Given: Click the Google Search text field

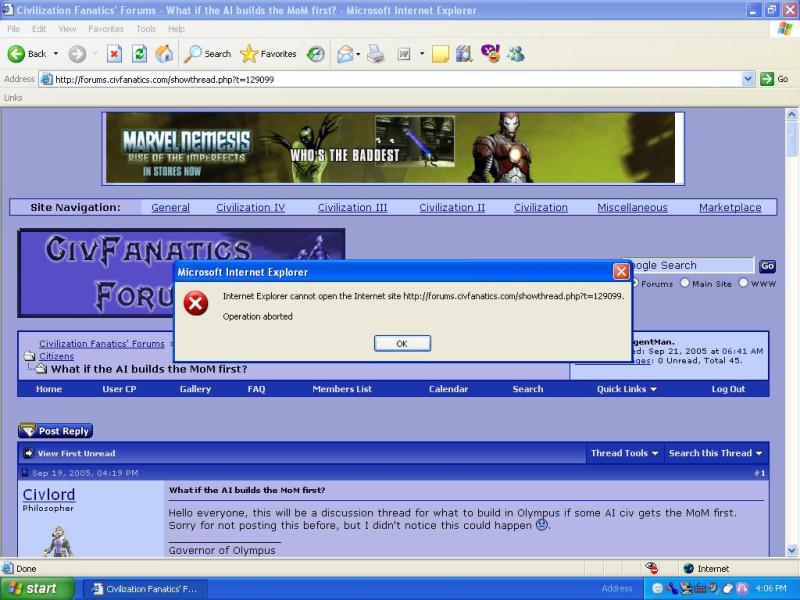Looking at the screenshot, I should 687,265.
